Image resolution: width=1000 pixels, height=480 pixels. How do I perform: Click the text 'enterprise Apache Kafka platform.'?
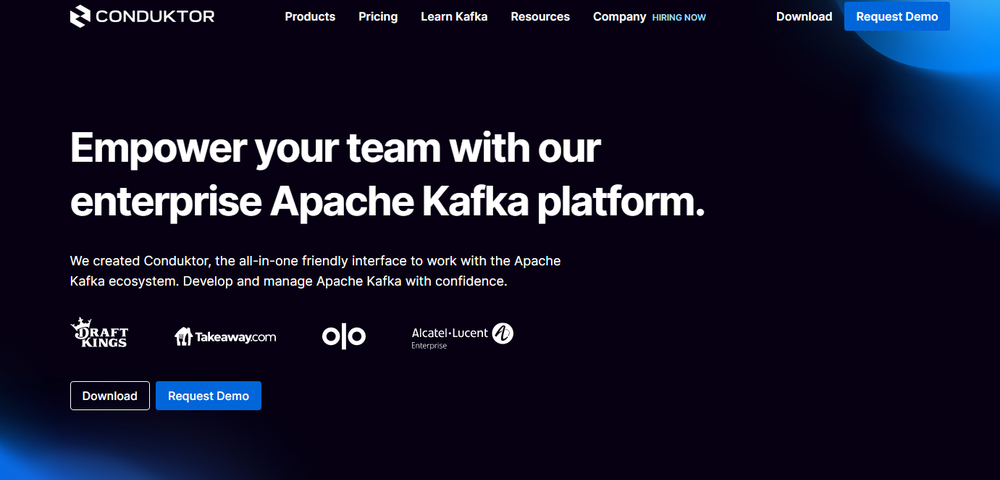[x=387, y=202]
